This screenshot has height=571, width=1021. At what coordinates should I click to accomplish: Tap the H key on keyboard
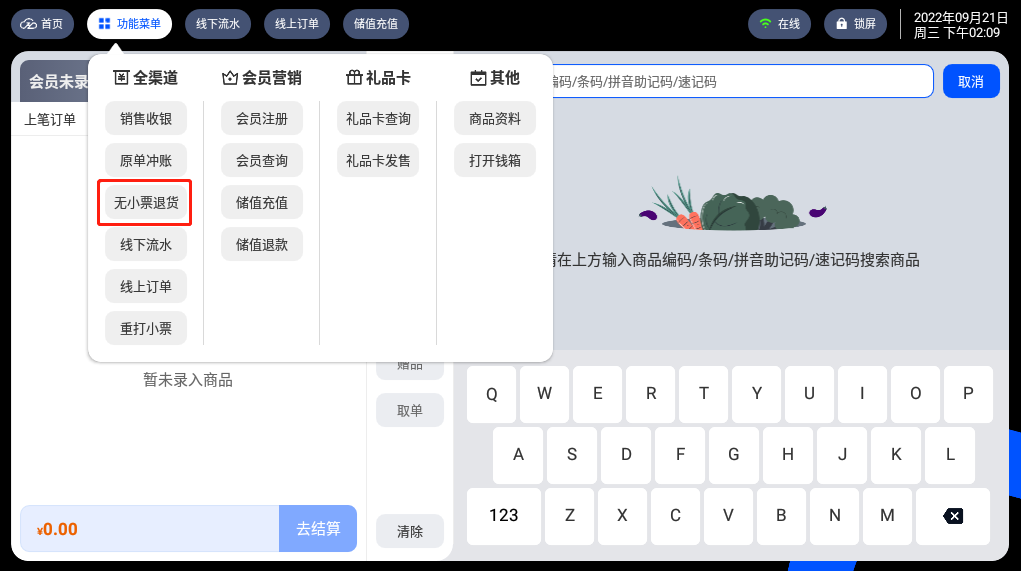788,455
